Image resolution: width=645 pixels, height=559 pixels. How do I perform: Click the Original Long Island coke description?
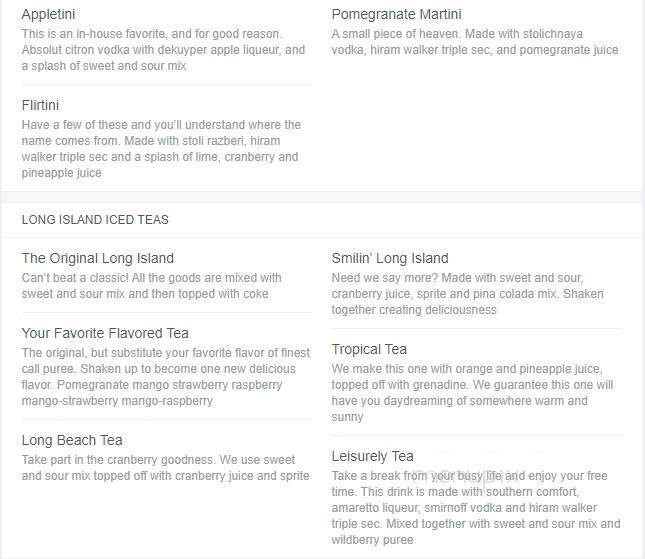[151, 286]
